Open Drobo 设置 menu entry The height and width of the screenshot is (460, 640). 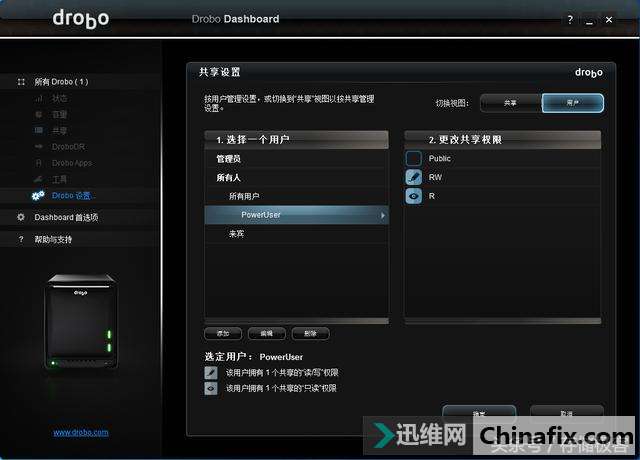71,196
